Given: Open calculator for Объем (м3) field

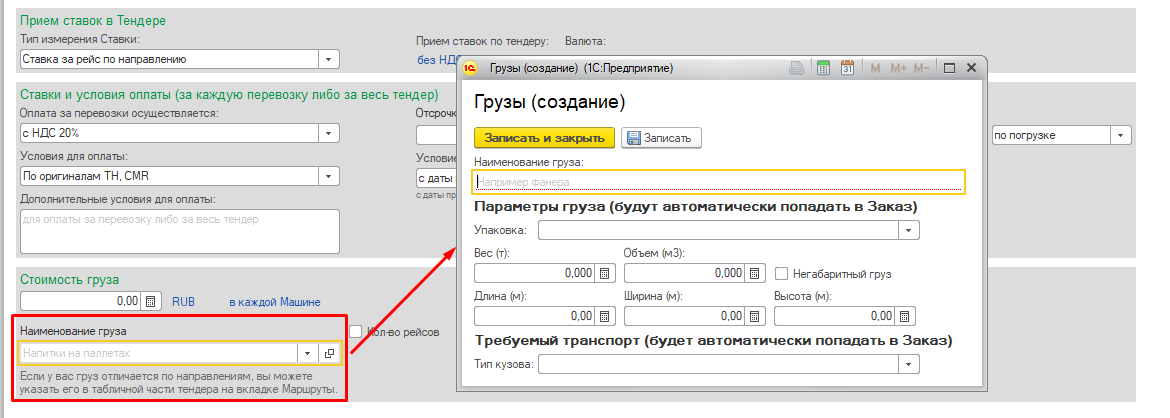Looking at the screenshot, I should click(754, 273).
